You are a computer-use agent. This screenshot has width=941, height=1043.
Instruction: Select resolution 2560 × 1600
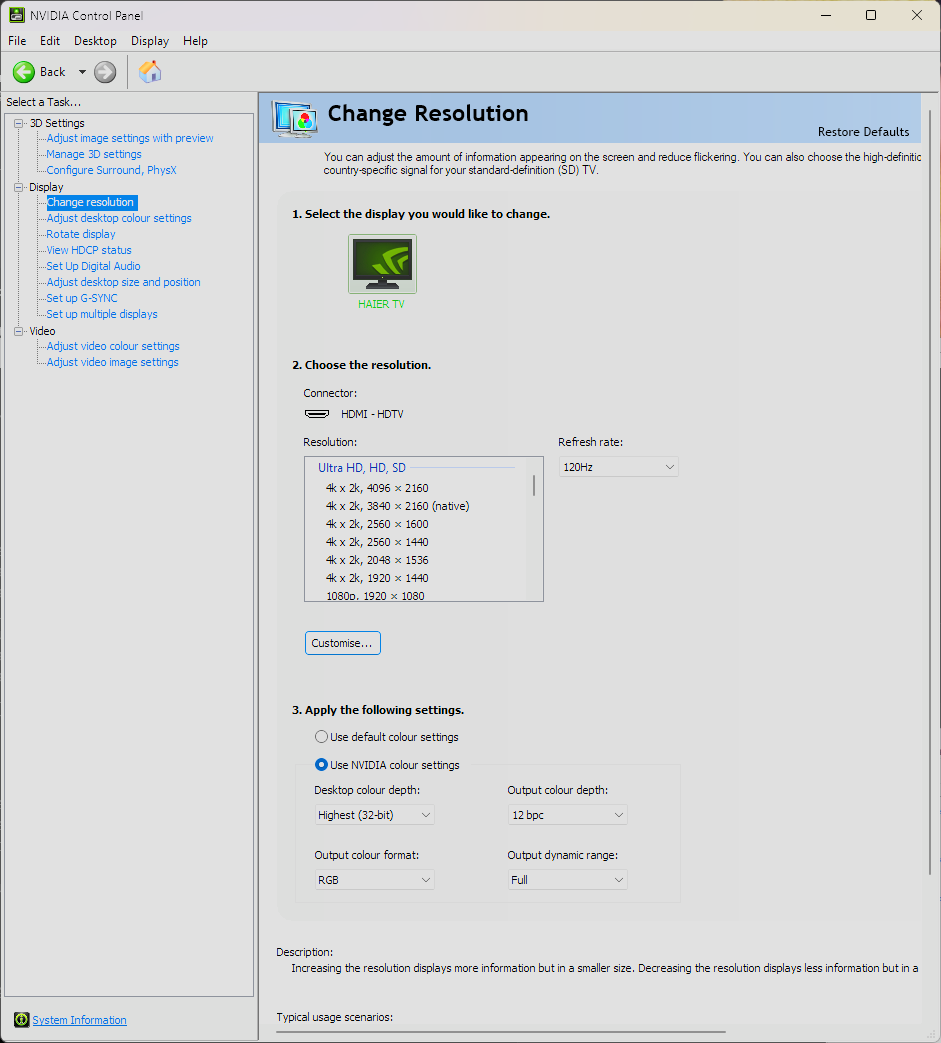[377, 524]
